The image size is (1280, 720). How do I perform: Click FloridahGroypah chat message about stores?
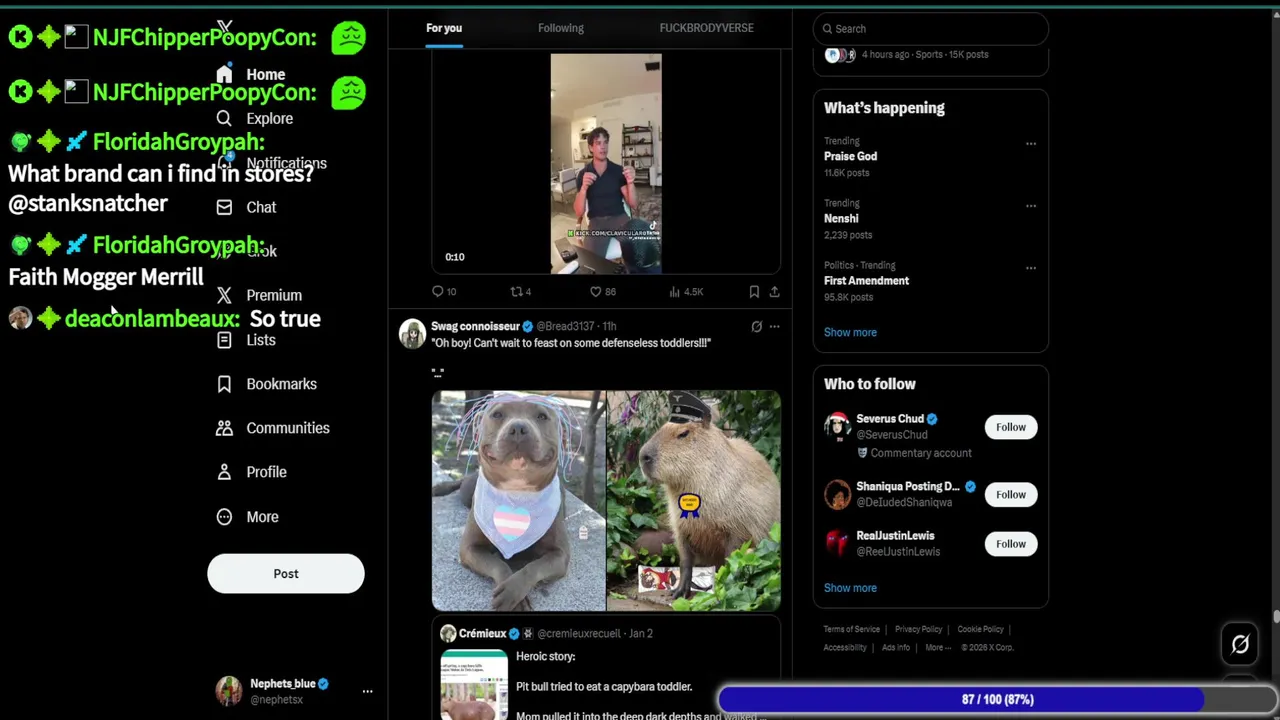click(x=161, y=188)
